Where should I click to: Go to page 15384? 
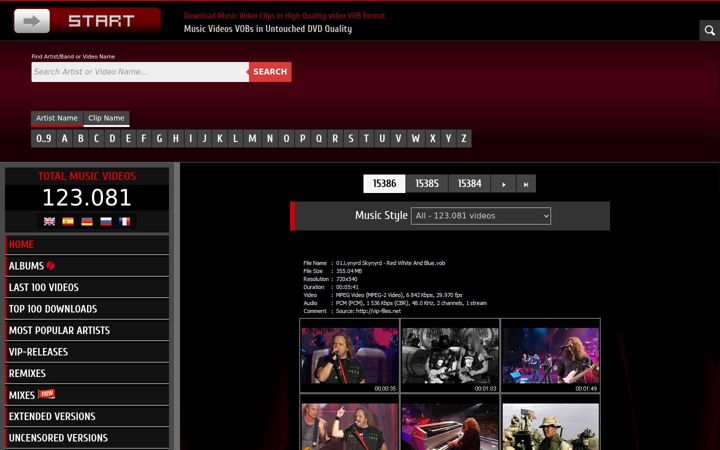tap(469, 184)
